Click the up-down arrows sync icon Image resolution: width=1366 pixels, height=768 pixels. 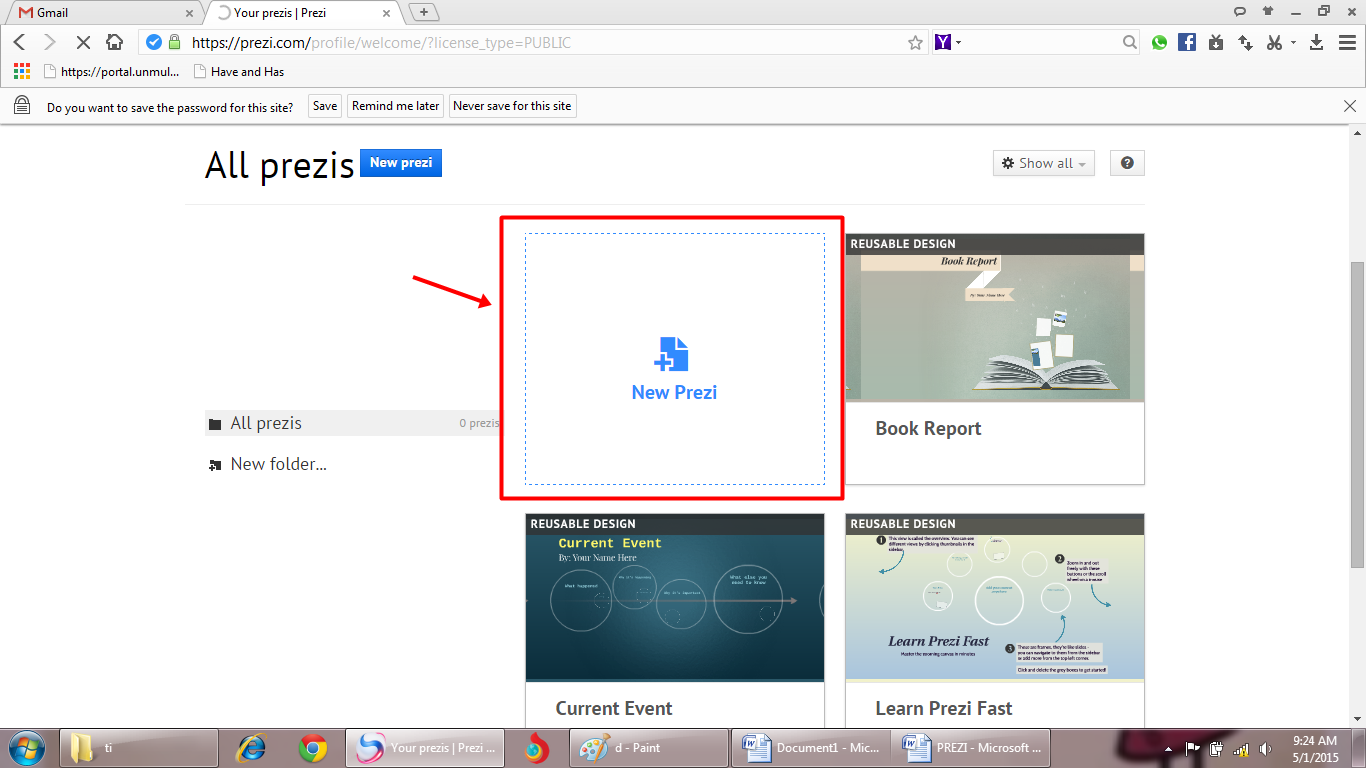pyautogui.click(x=1245, y=42)
